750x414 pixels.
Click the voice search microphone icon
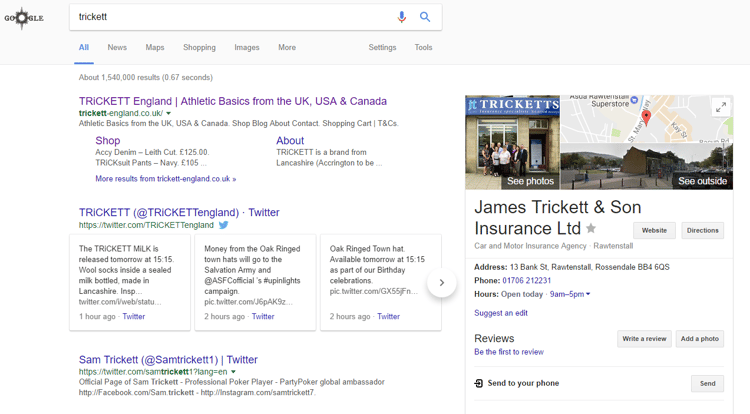402,17
